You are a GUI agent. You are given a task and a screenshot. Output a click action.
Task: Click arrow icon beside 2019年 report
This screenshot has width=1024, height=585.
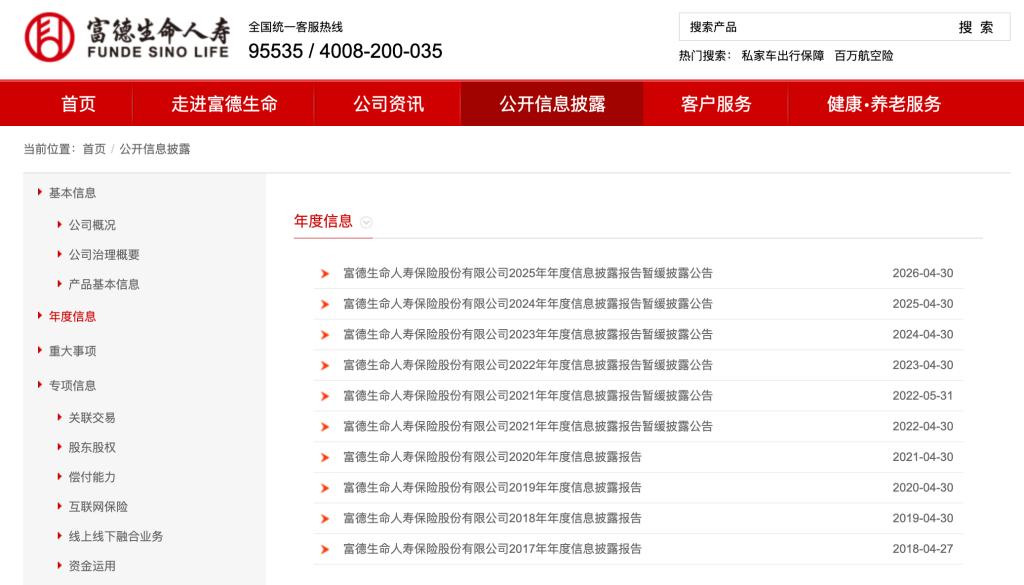pos(325,488)
